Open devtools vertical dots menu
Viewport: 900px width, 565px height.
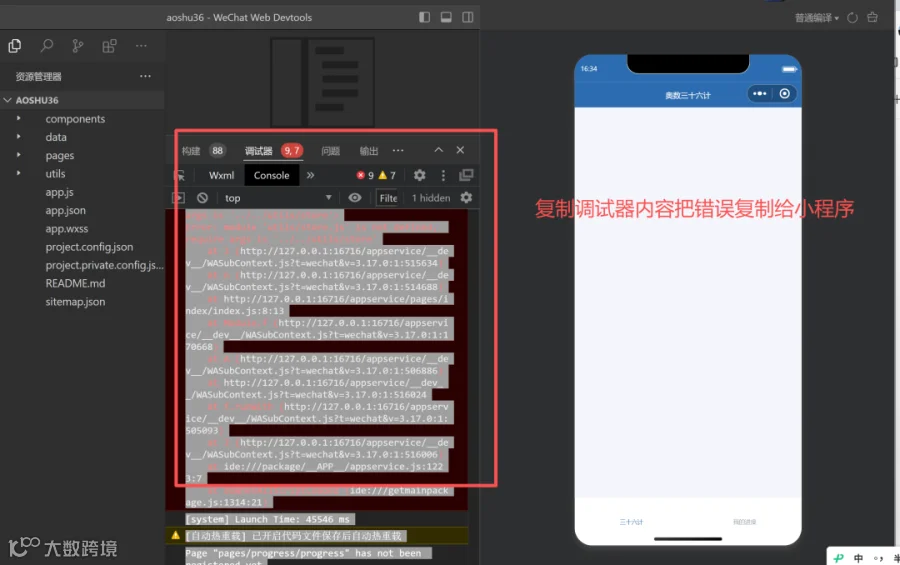pos(443,175)
